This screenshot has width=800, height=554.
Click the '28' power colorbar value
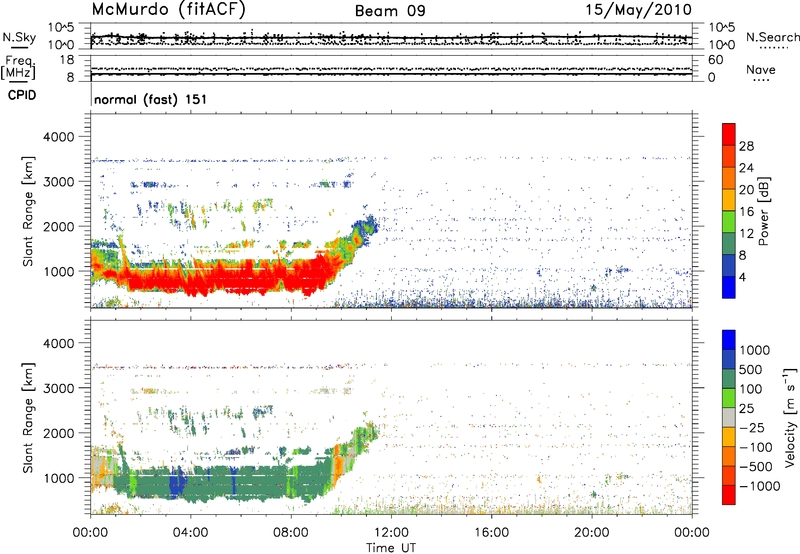(x=746, y=146)
